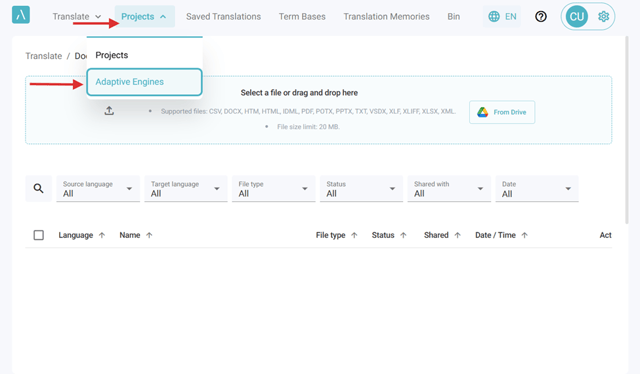Click the globe language icon
This screenshot has width=640, height=374.
(494, 16)
